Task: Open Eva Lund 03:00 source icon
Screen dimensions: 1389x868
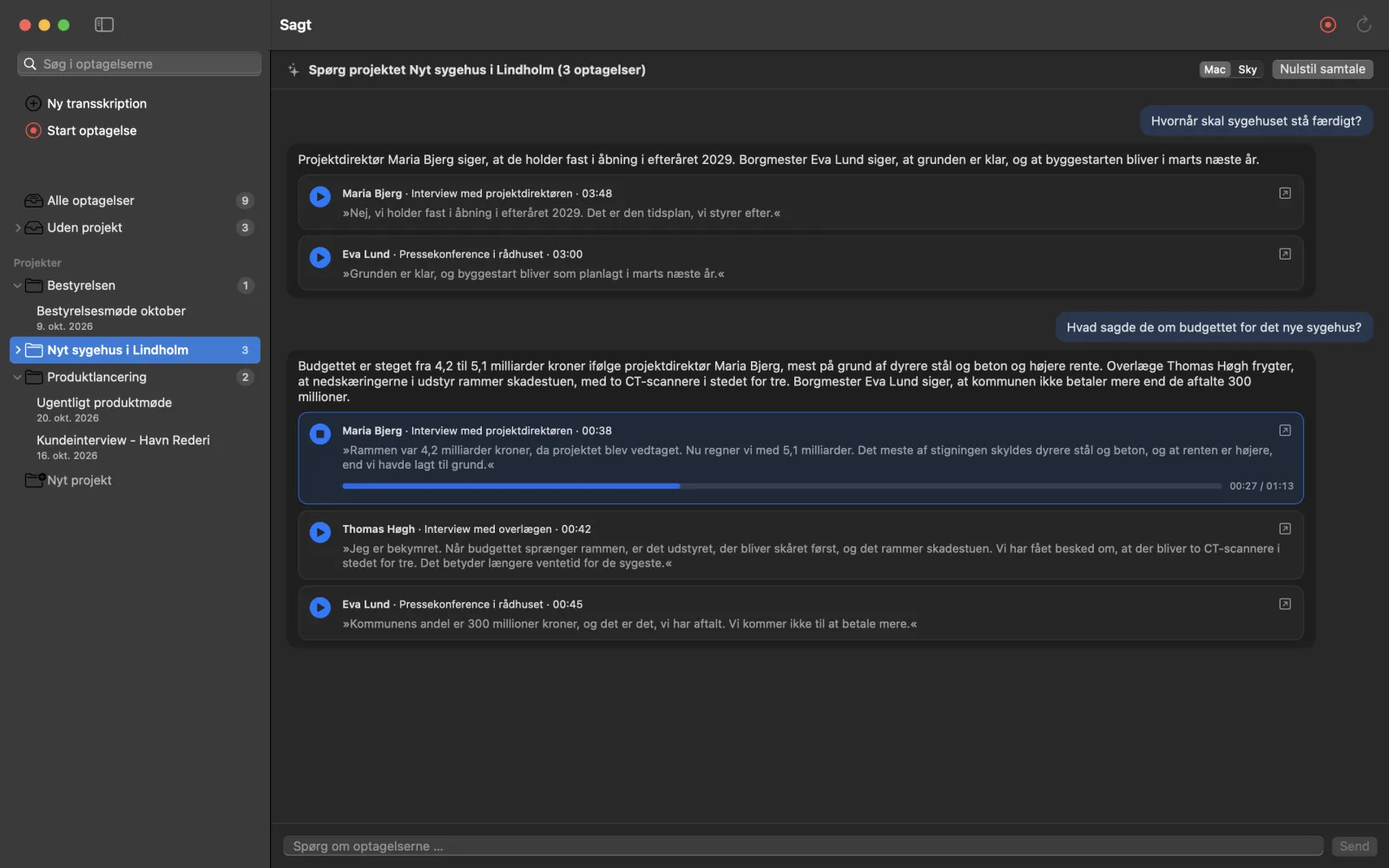Action: click(x=1285, y=253)
